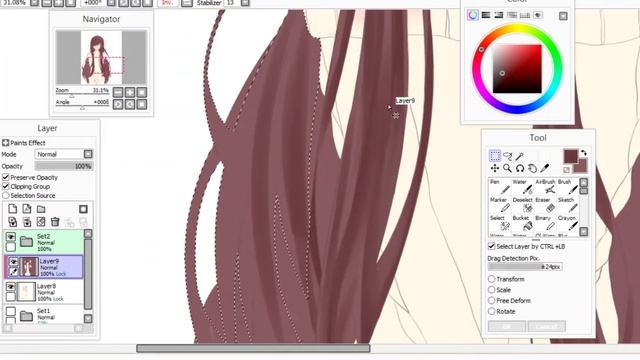Viewport: 640px width, 360px height.
Task: Toggle the HSV slider display icon
Action: [x=499, y=15]
